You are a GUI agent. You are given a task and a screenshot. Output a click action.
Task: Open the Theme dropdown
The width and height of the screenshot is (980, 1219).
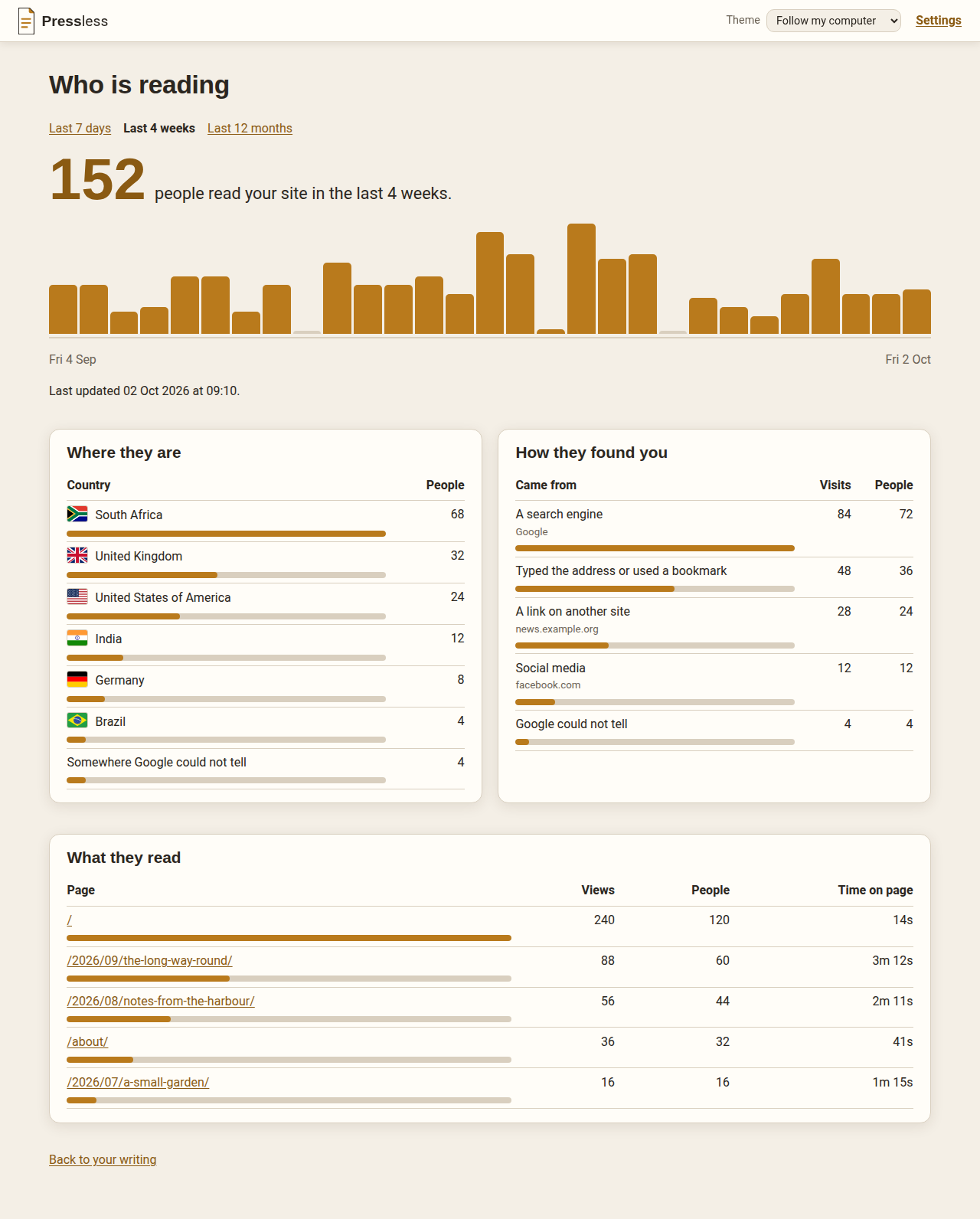[834, 21]
